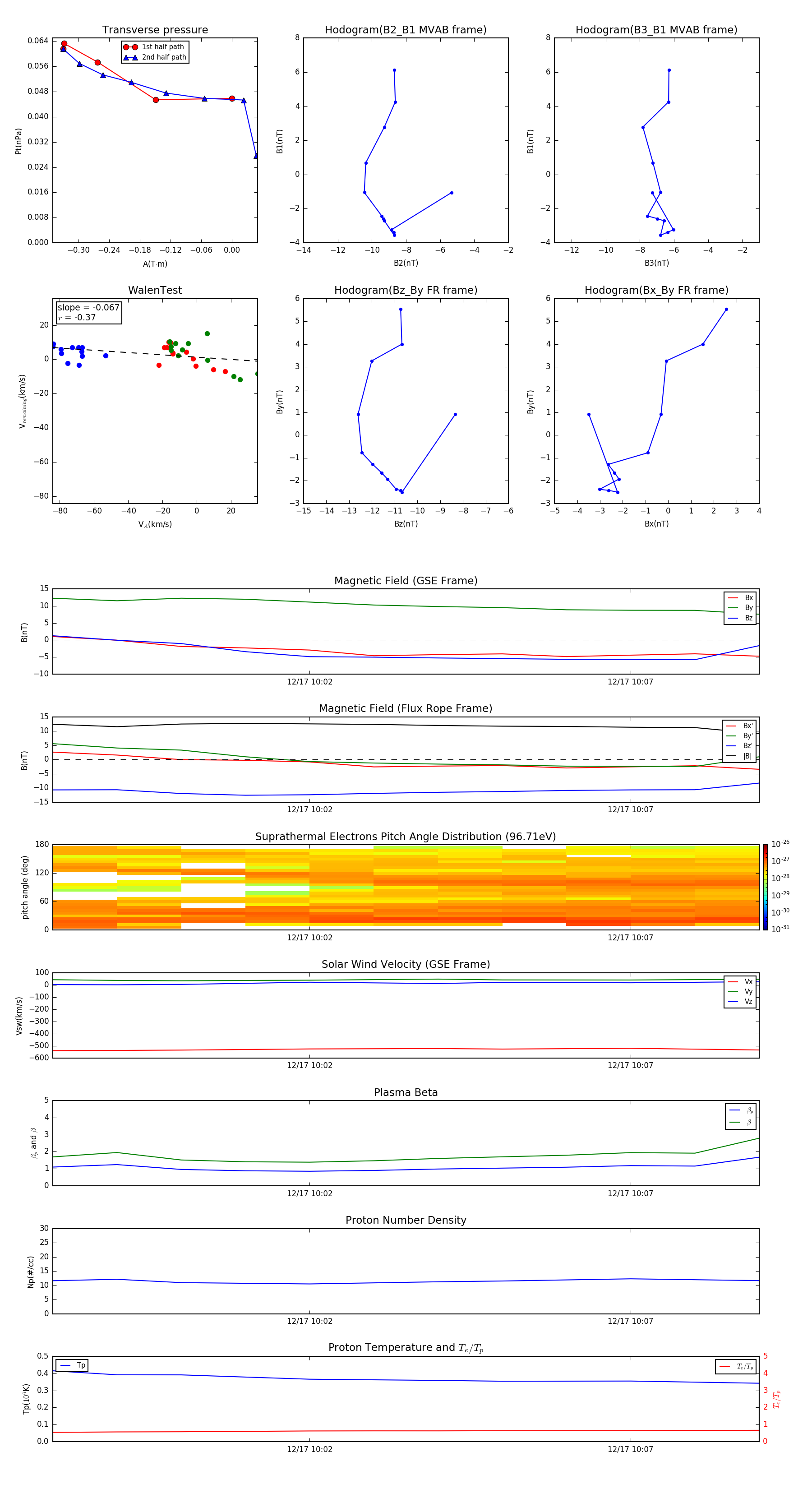Click the 'By' entry in GSE magnetic field legend

tap(740, 607)
